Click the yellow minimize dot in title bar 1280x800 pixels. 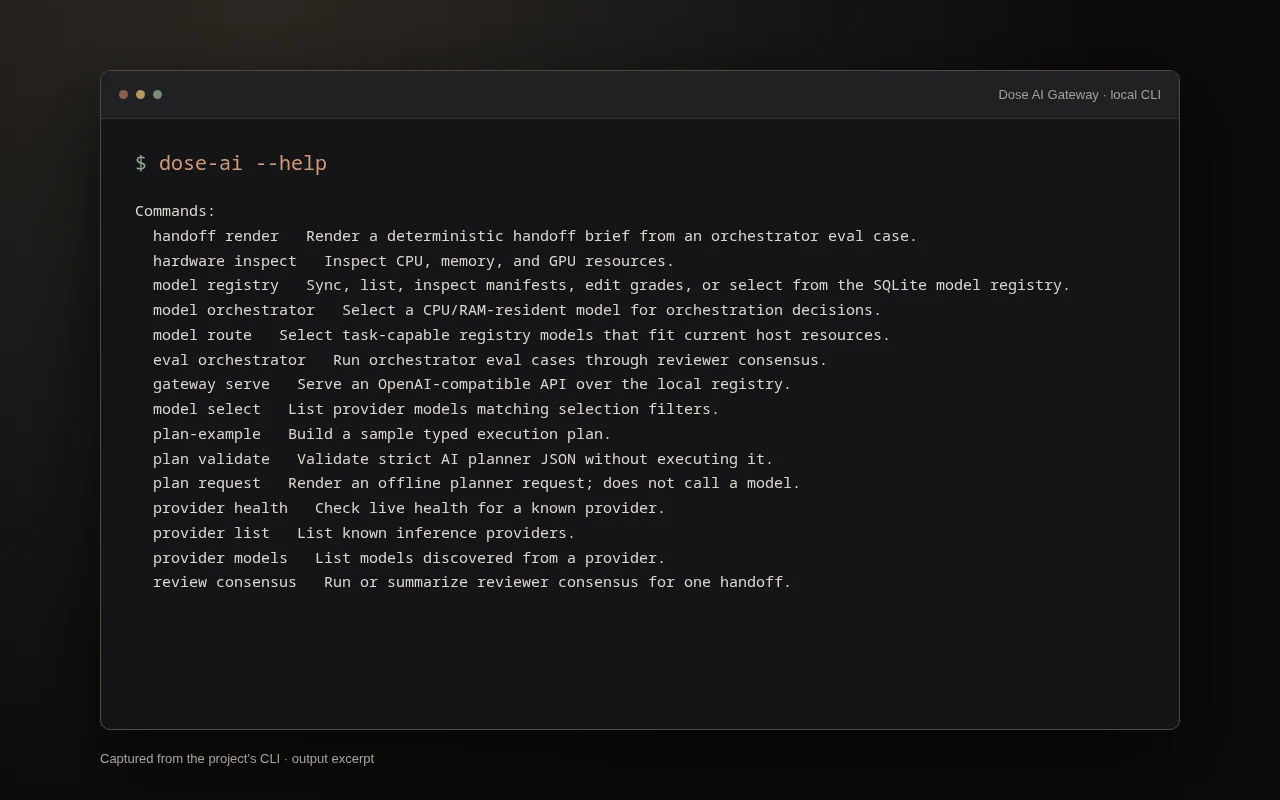140,95
